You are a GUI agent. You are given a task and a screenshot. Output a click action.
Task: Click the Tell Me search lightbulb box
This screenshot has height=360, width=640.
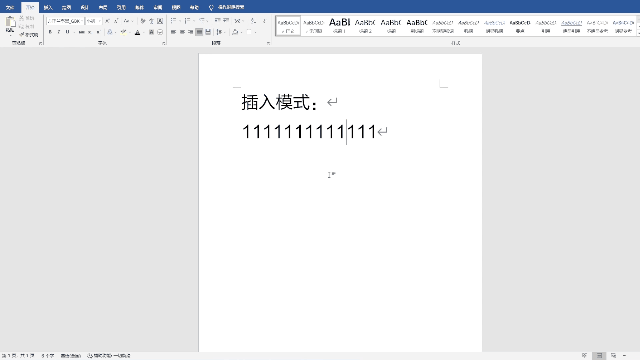coord(227,7)
